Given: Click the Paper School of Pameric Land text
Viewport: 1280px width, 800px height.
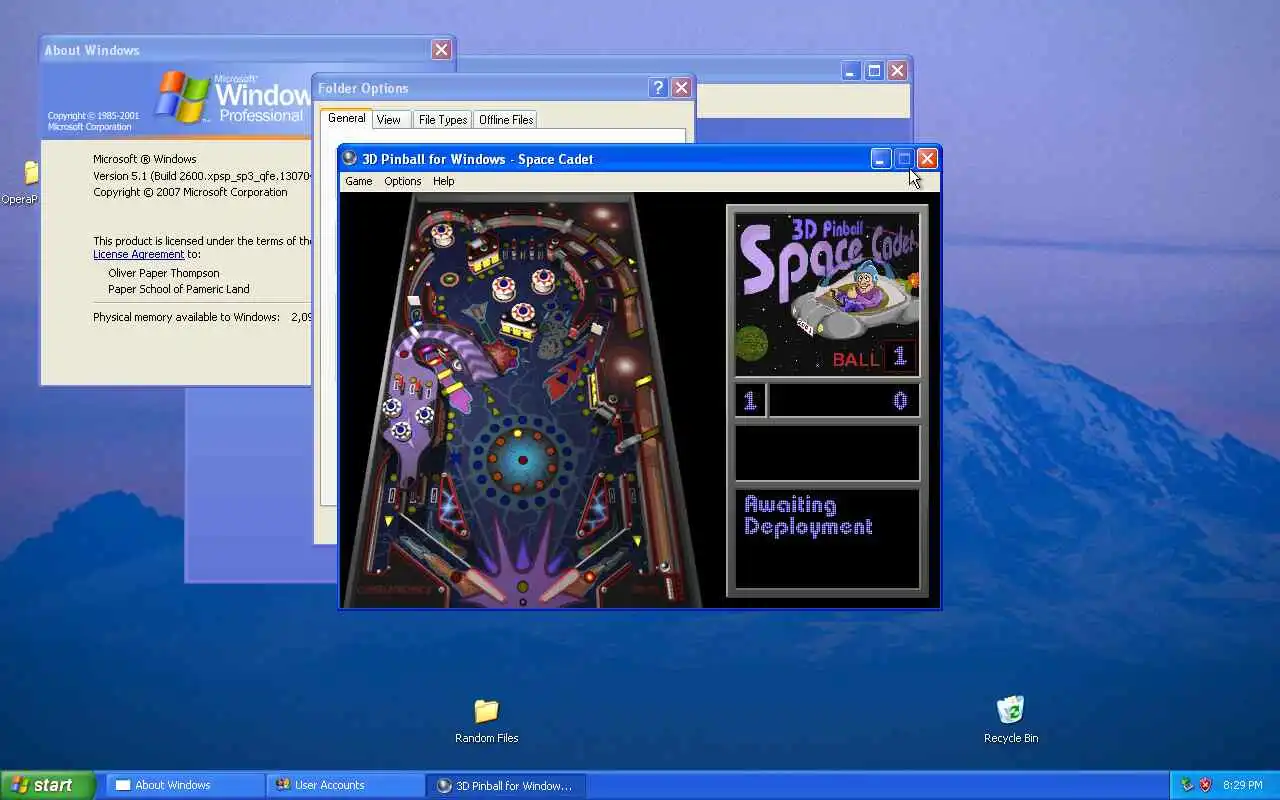Looking at the screenshot, I should pos(179,289).
